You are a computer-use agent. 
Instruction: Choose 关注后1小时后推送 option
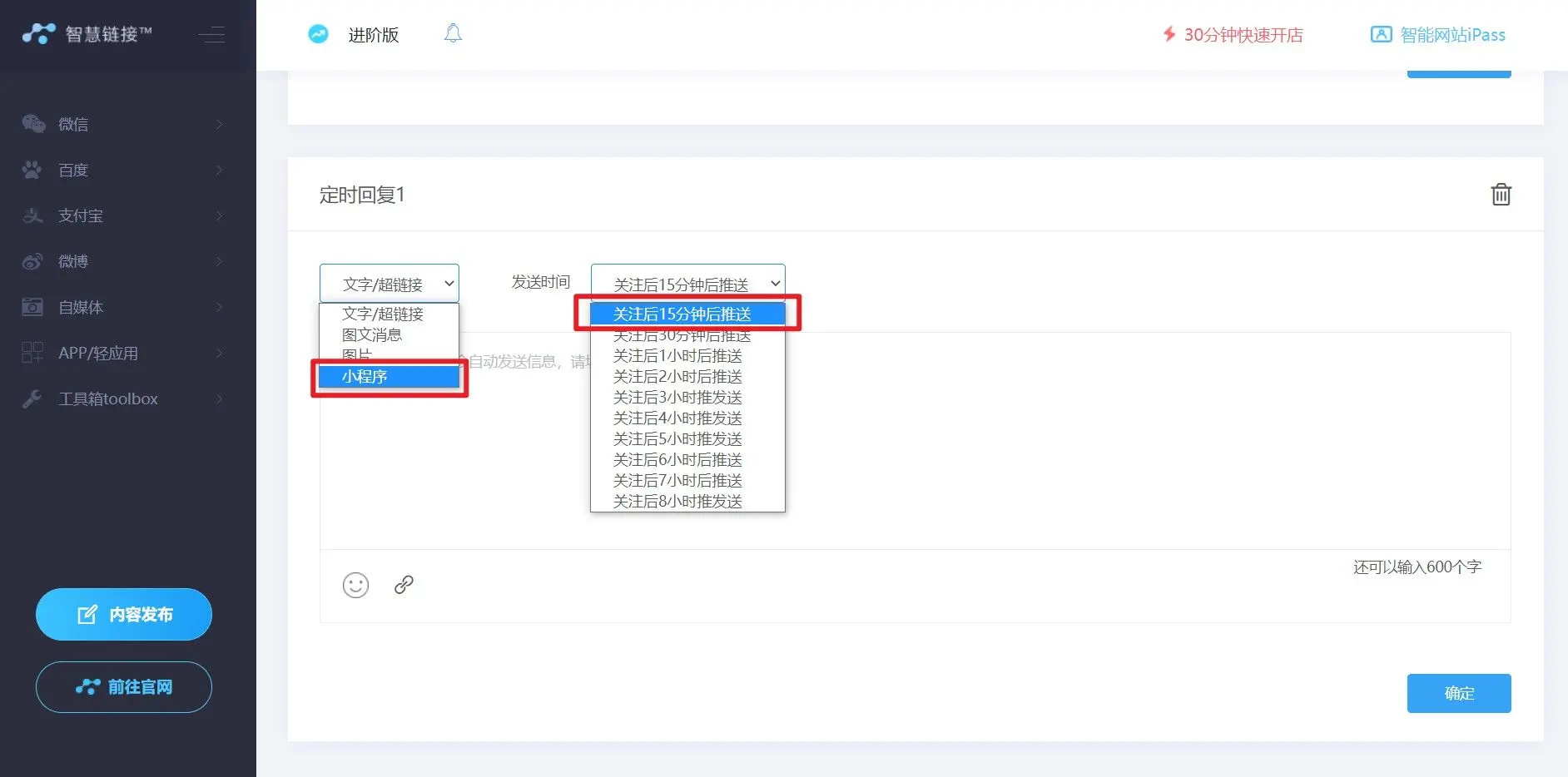(x=677, y=356)
